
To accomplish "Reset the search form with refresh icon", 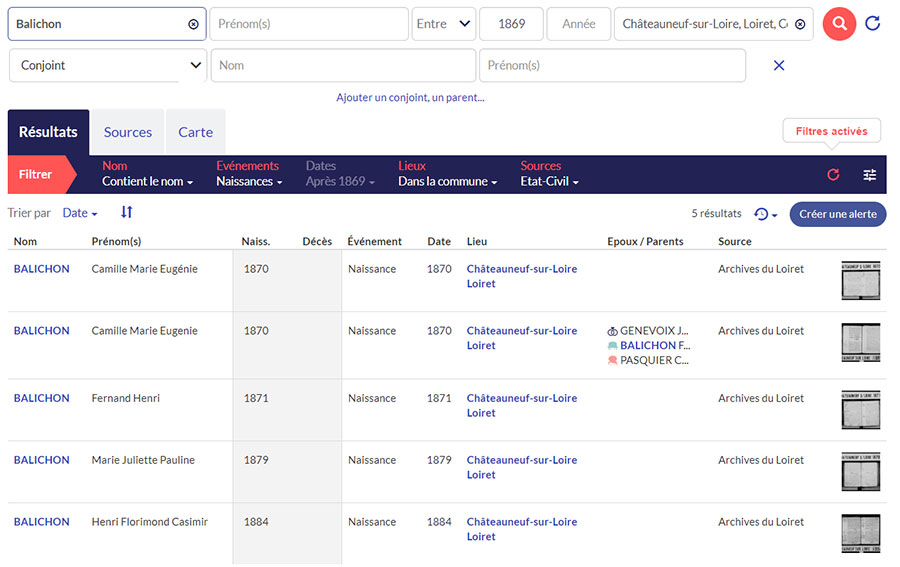I will click(x=873, y=23).
